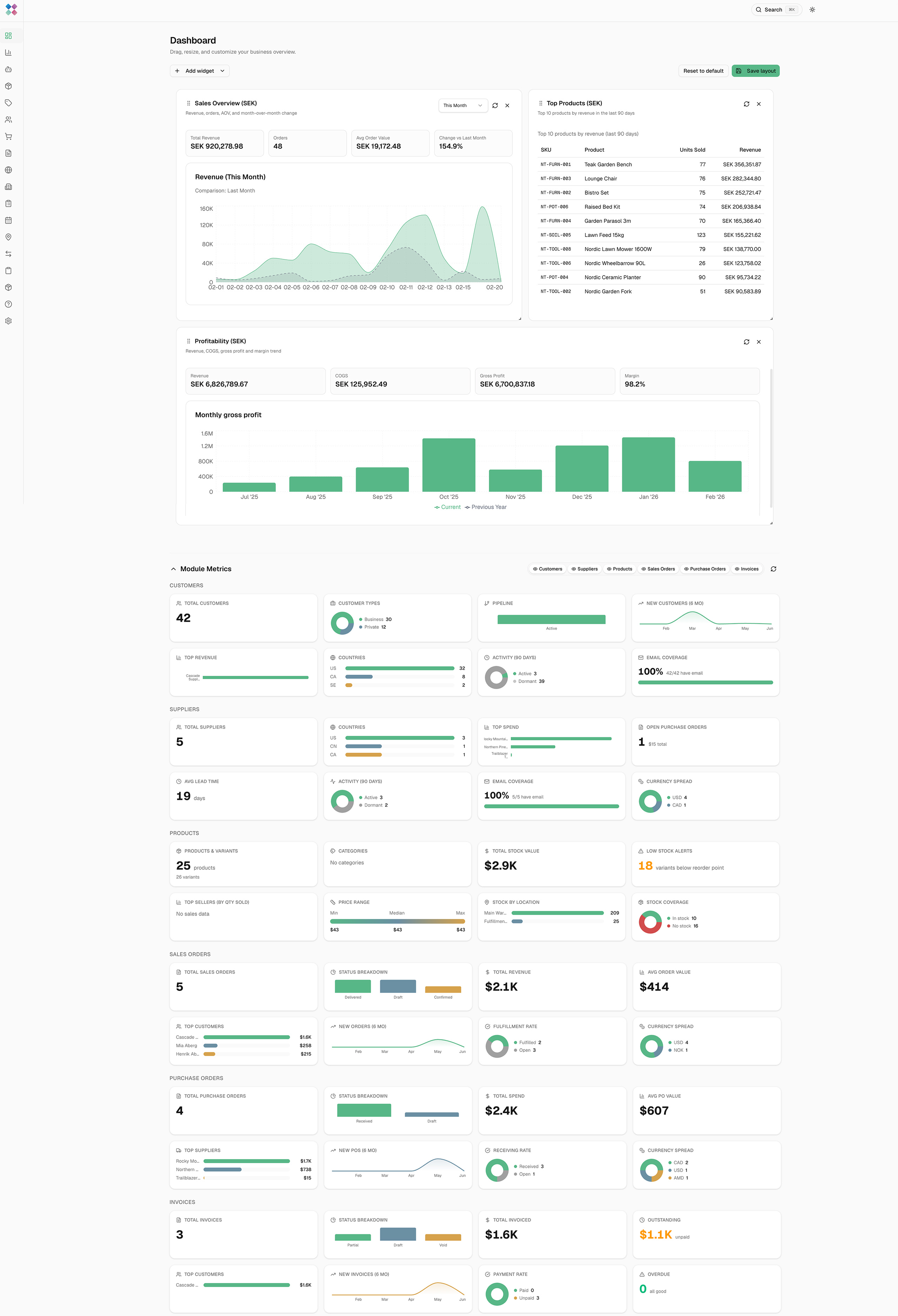This screenshot has width=898, height=1316.
Task: Open the Low Stock Alerts card
Action: coord(706,864)
